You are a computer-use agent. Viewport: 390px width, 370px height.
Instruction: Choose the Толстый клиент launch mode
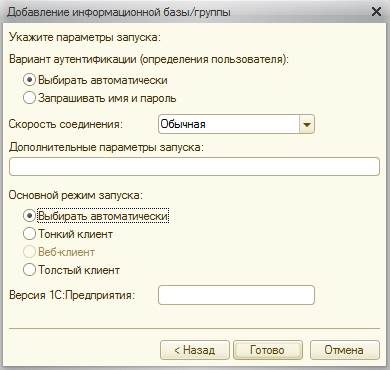tap(29, 270)
